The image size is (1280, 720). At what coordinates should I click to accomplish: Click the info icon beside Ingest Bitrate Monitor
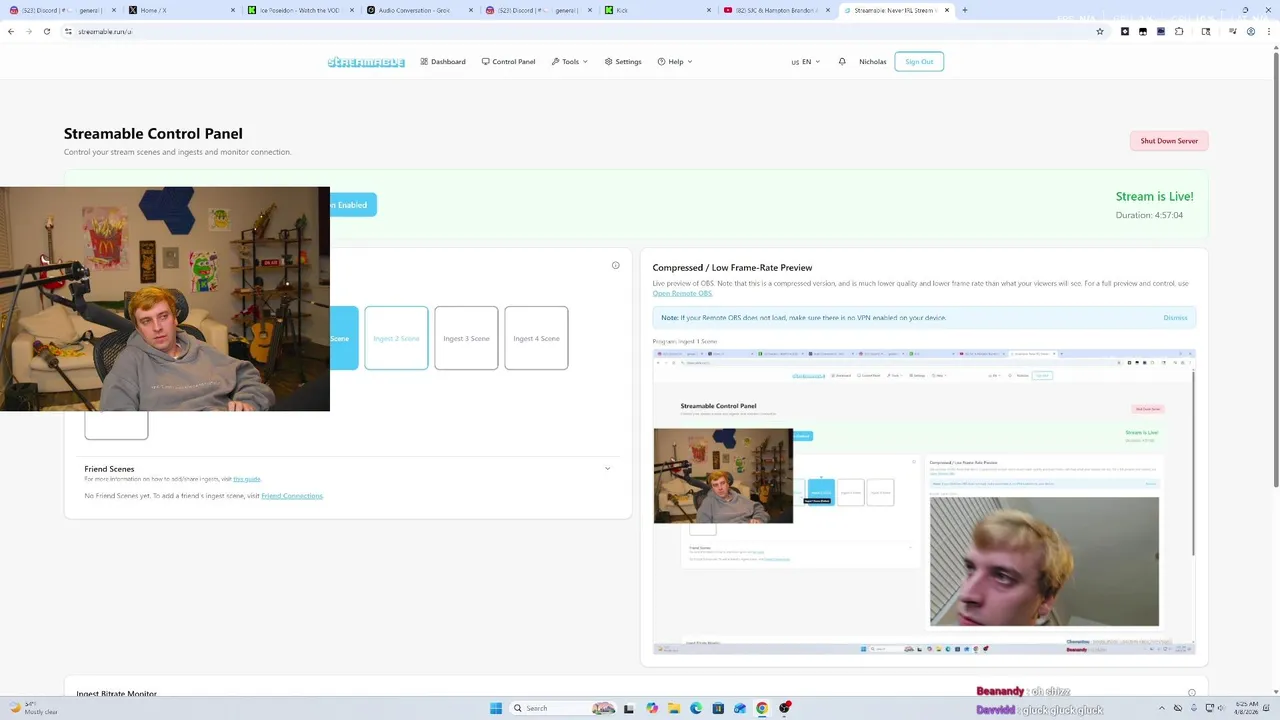(x=1192, y=692)
